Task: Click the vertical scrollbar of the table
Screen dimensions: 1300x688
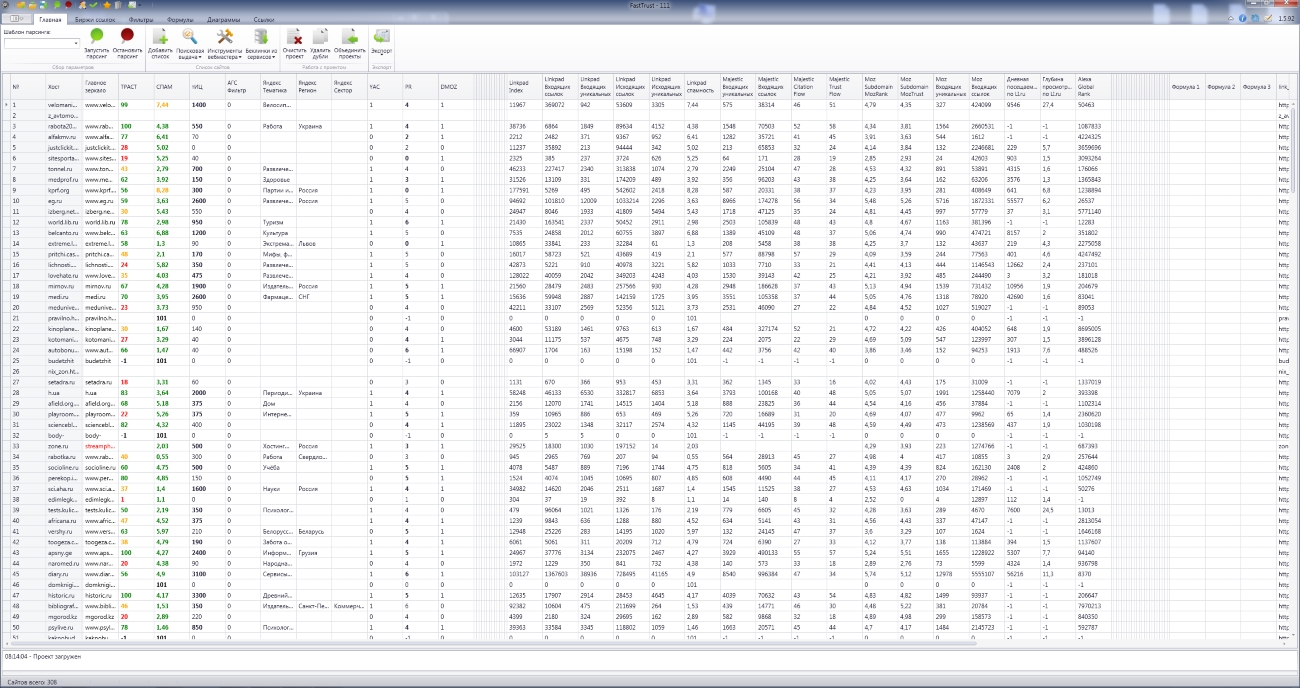Action: tap(1294, 370)
